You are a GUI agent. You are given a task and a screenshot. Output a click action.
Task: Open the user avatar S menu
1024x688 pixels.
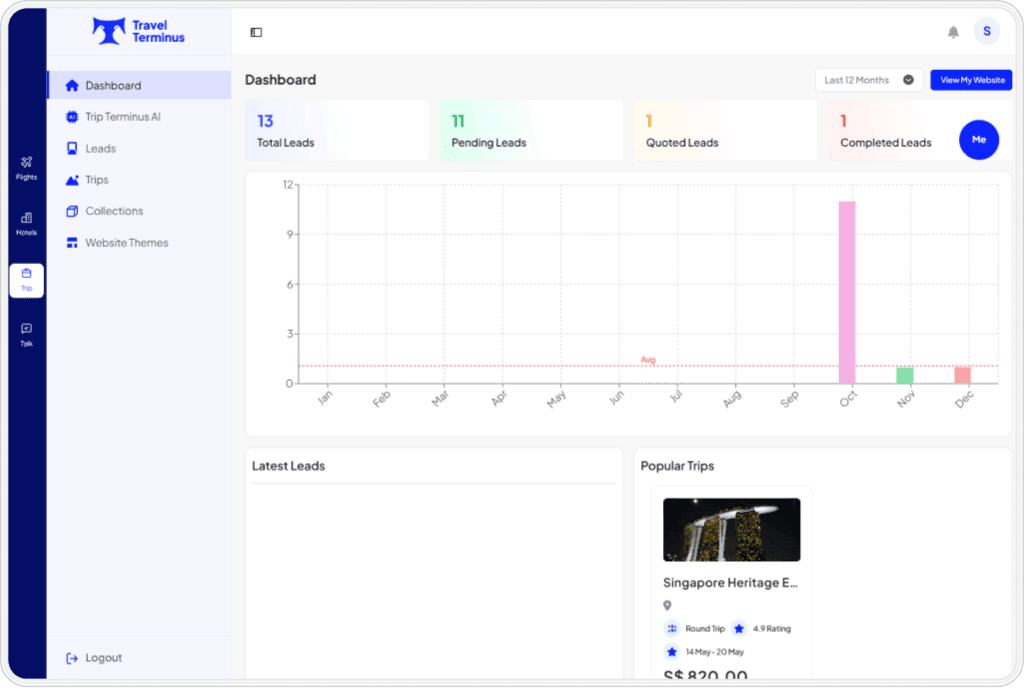986,32
